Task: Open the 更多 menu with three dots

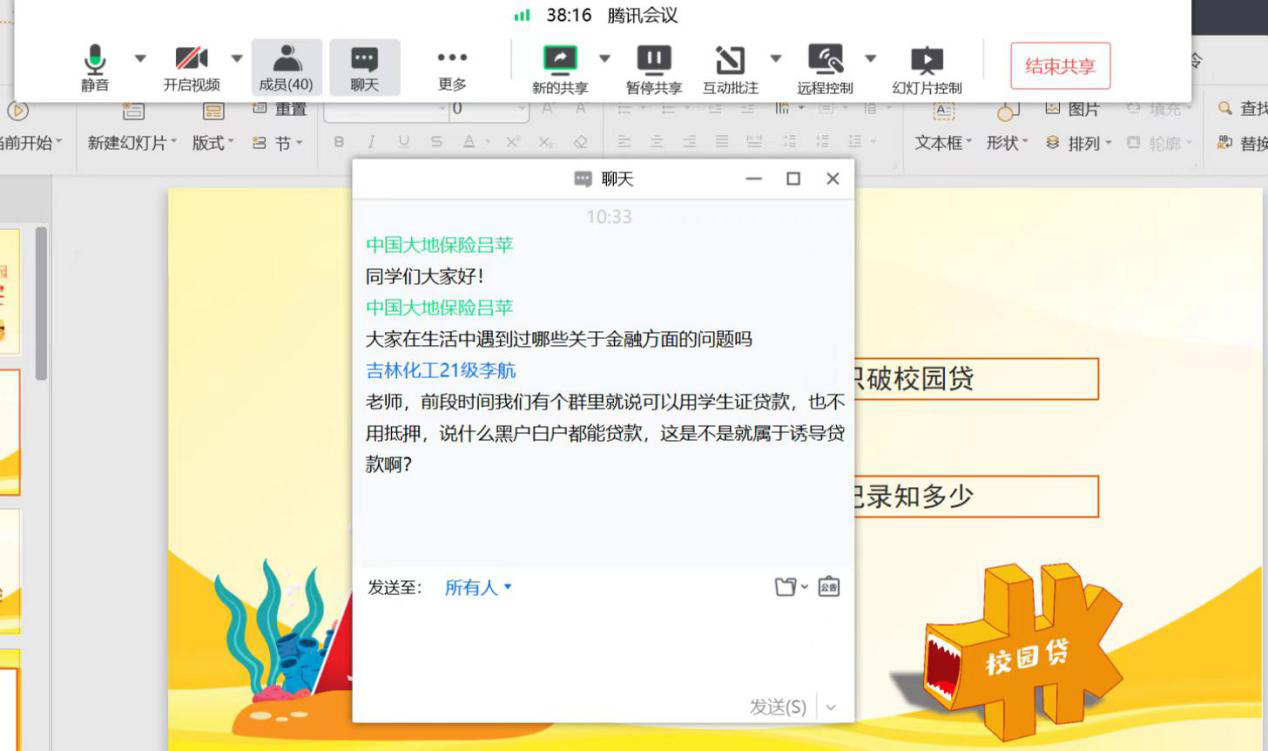Action: [x=452, y=68]
